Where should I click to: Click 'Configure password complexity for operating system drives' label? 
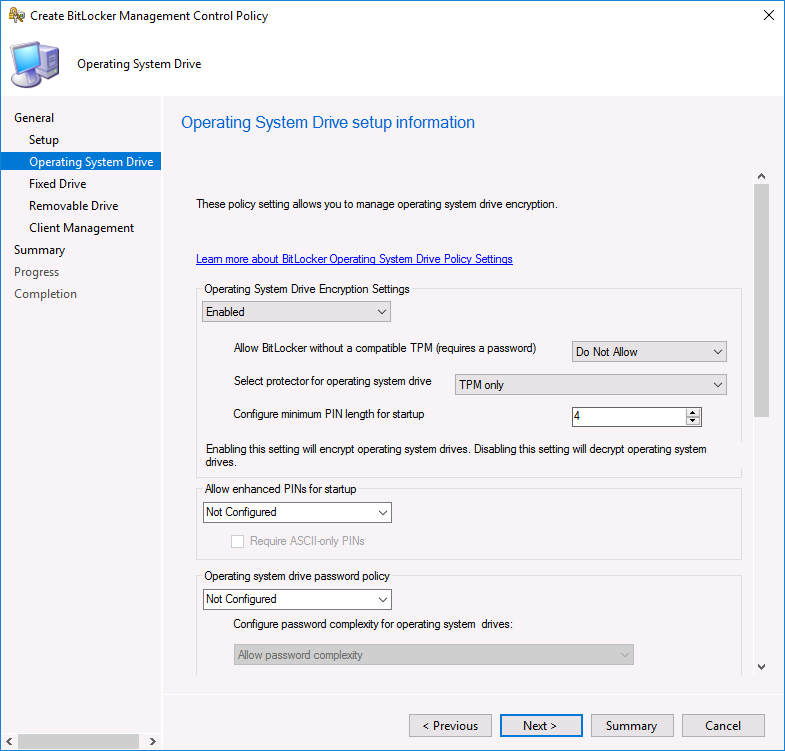click(x=373, y=624)
